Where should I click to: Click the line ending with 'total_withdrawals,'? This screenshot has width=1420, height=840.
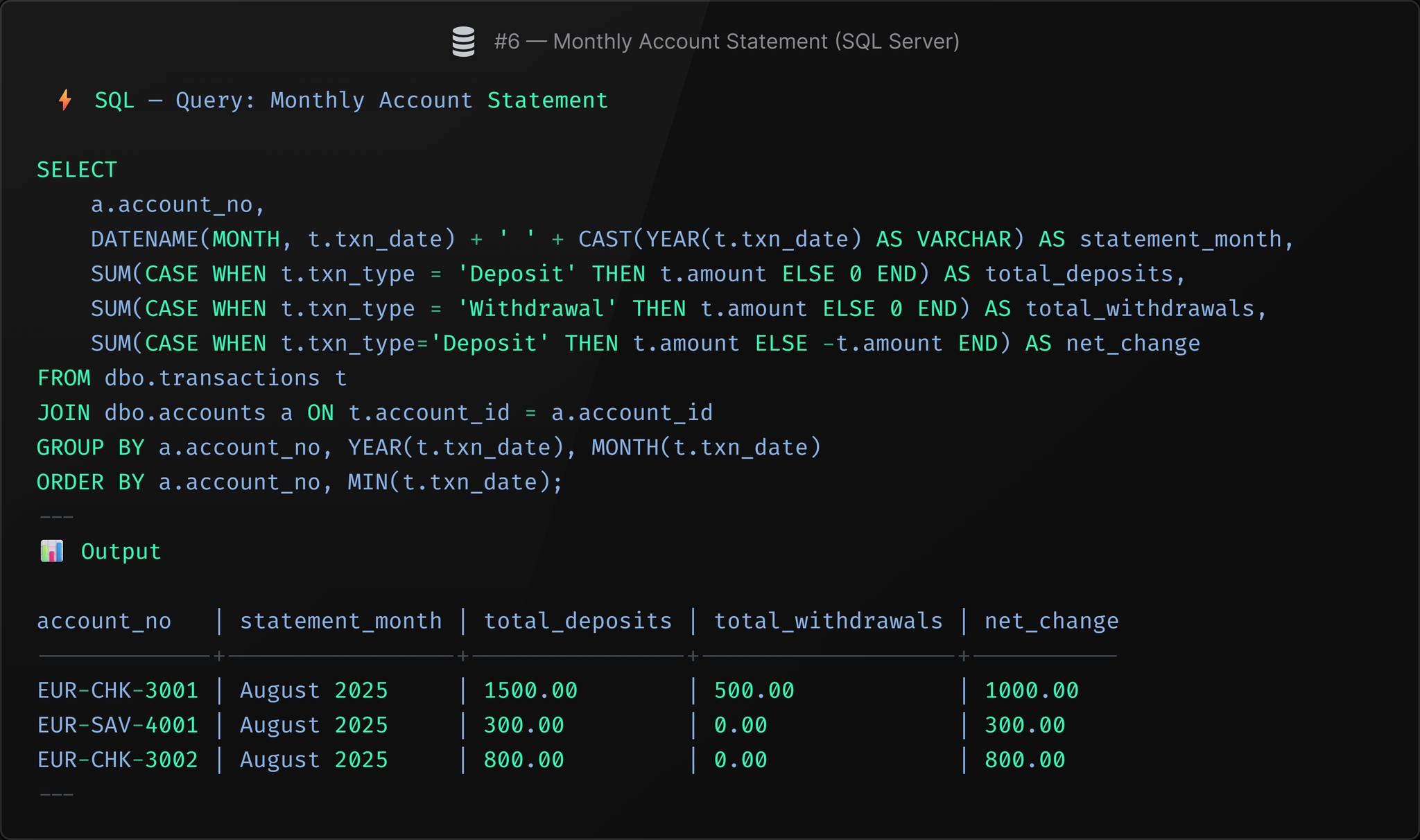coord(679,308)
